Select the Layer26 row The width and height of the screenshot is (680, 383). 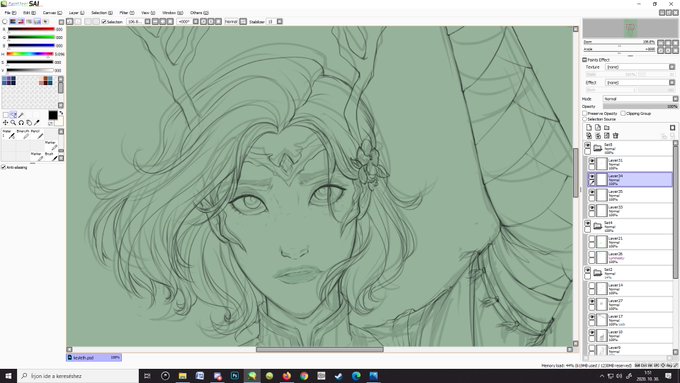coord(629,257)
